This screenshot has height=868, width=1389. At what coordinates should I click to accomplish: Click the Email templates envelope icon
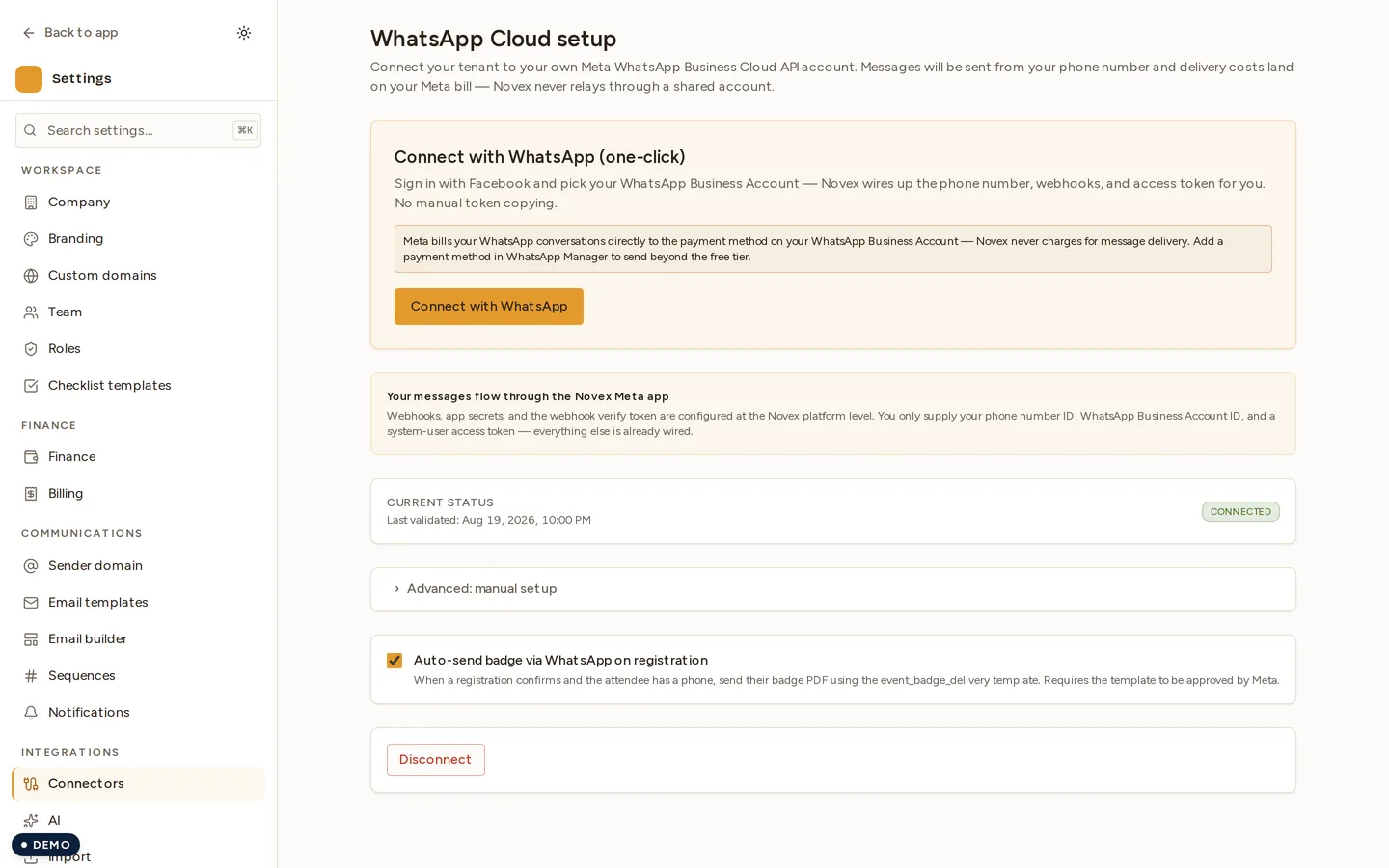[31, 603]
